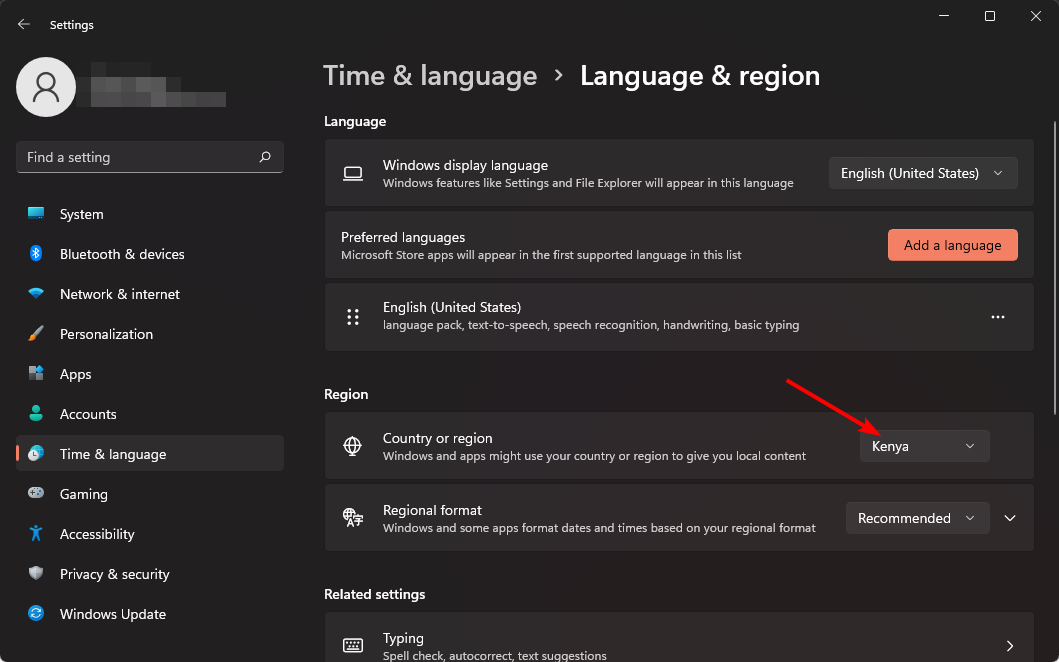Click the back arrow in Settings

24,24
